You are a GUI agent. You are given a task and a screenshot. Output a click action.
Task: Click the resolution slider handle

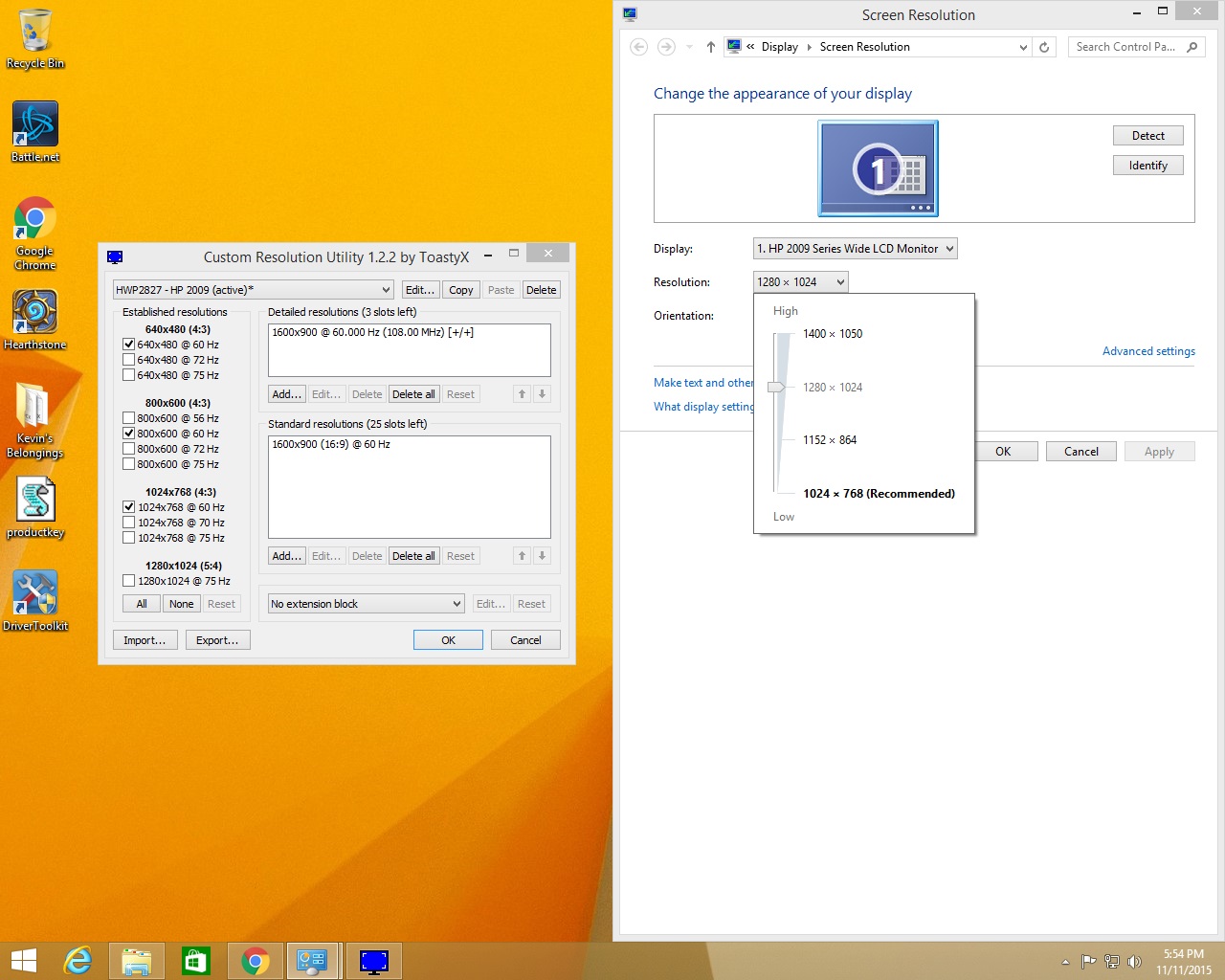pyautogui.click(x=776, y=388)
